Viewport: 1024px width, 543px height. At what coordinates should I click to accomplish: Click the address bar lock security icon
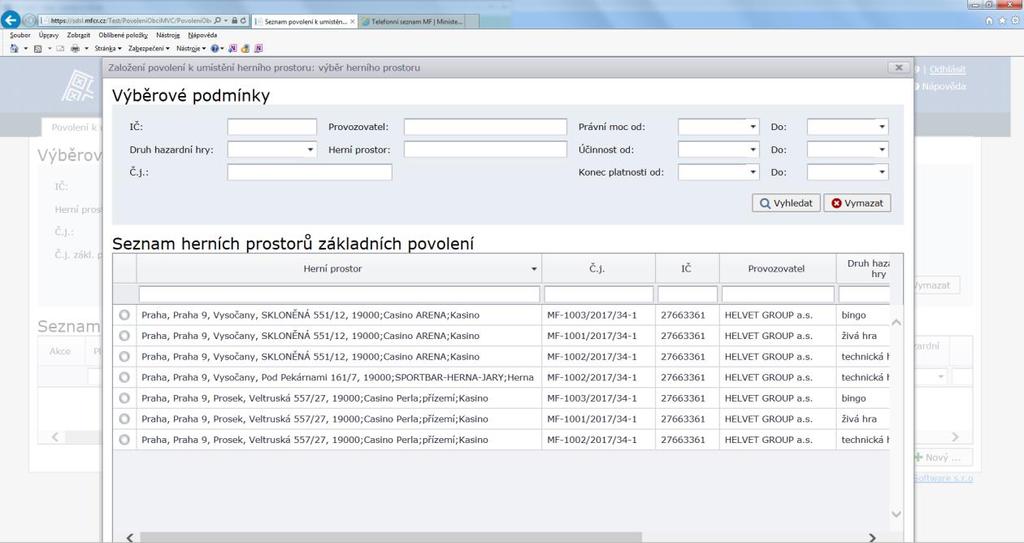tap(234, 21)
